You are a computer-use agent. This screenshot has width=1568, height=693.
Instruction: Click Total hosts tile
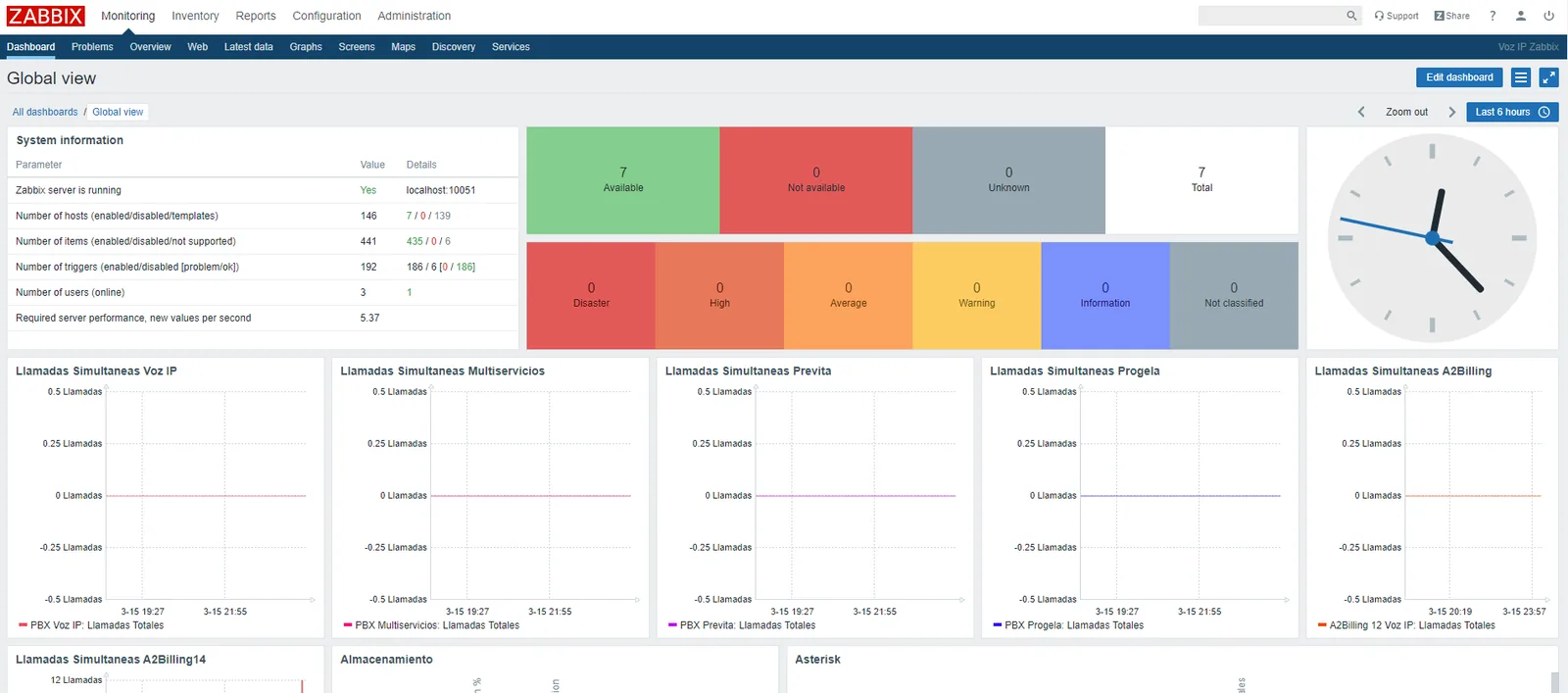[1201, 179]
